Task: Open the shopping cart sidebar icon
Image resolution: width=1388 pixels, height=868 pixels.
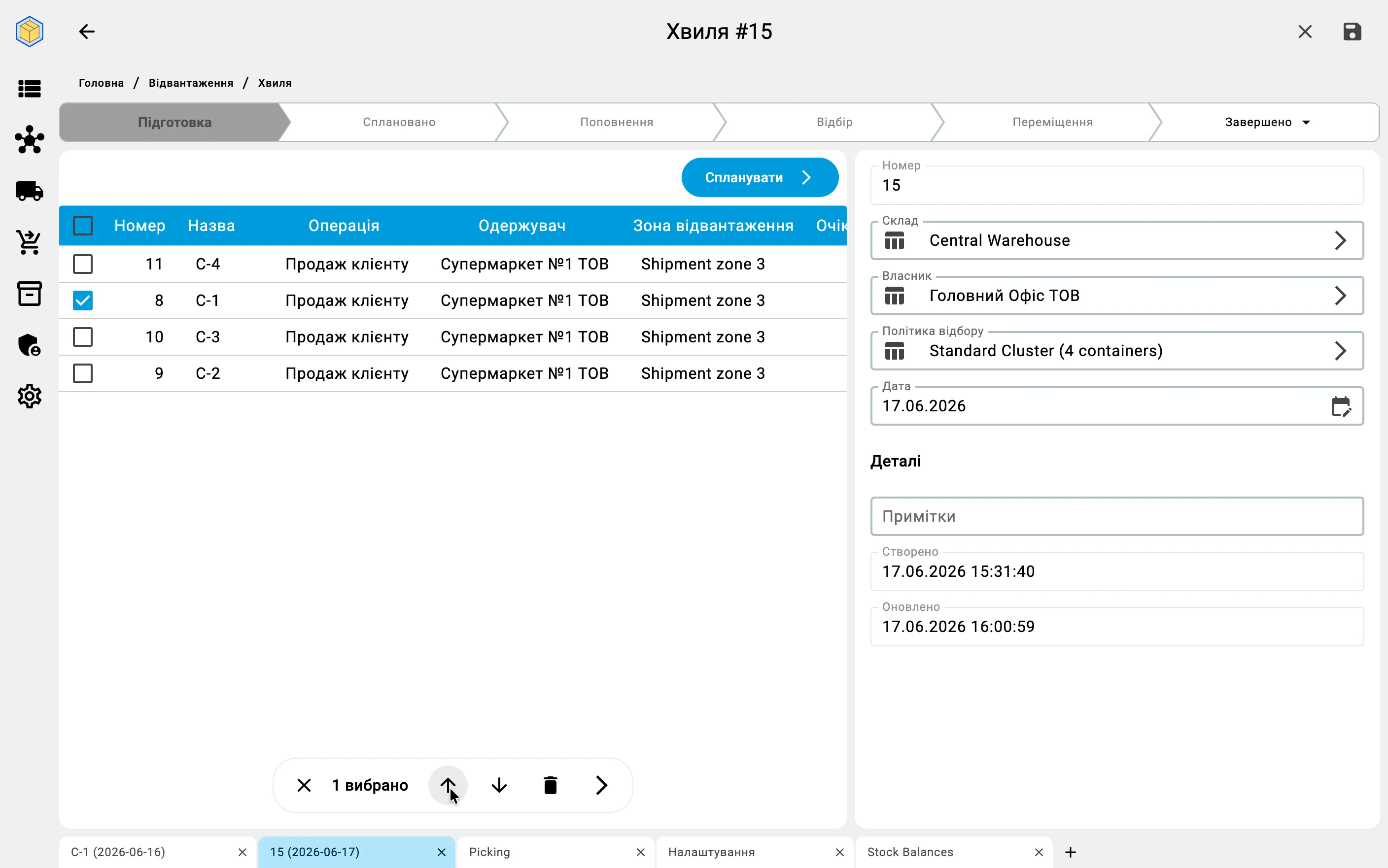Action: (29, 242)
